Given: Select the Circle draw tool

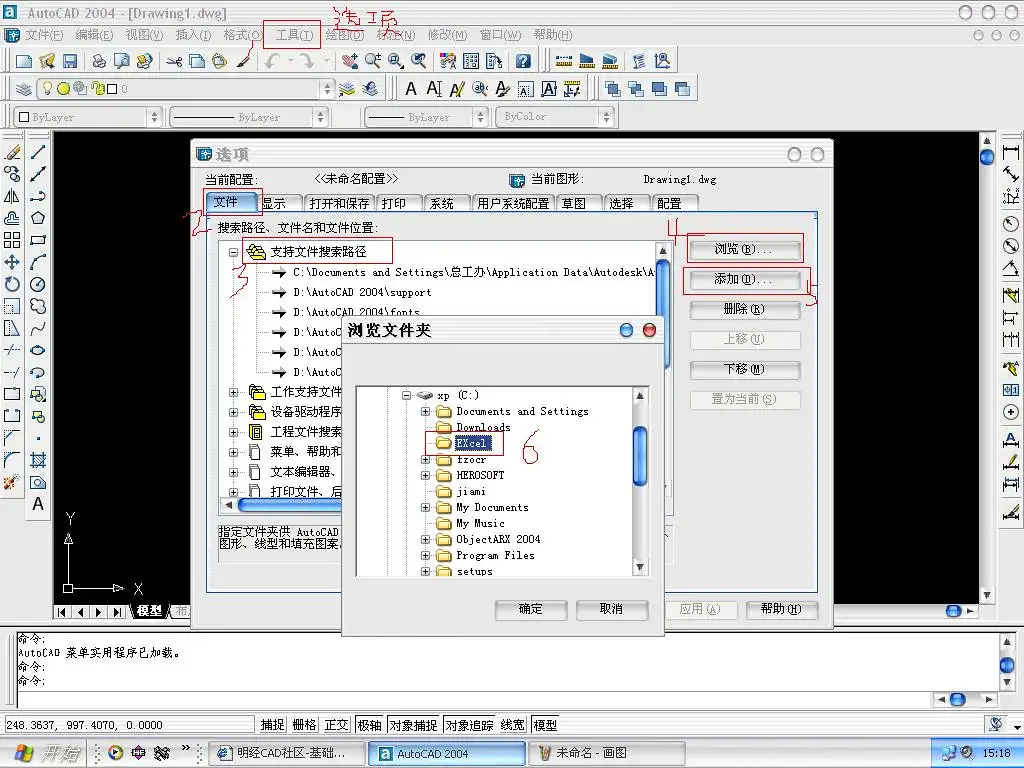Looking at the screenshot, I should (x=38, y=284).
